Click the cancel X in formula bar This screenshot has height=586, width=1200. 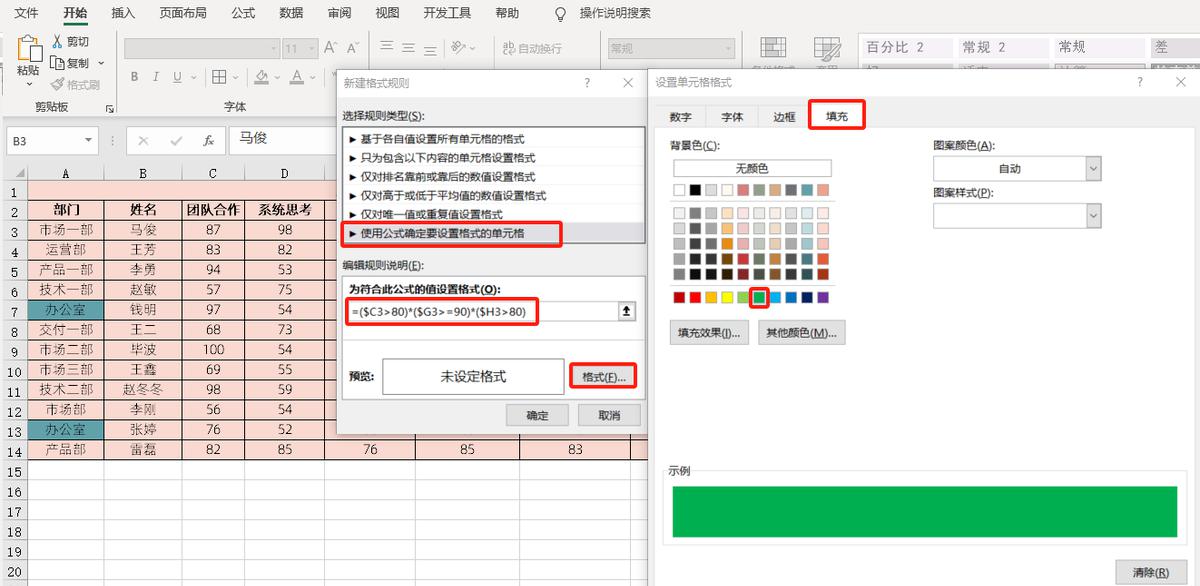(x=143, y=141)
